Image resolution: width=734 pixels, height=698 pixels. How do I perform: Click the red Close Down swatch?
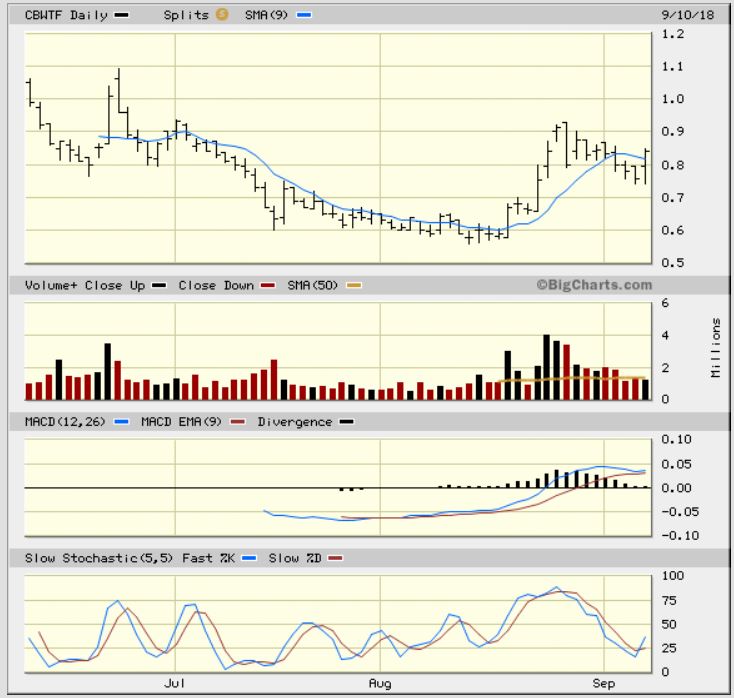coord(268,285)
